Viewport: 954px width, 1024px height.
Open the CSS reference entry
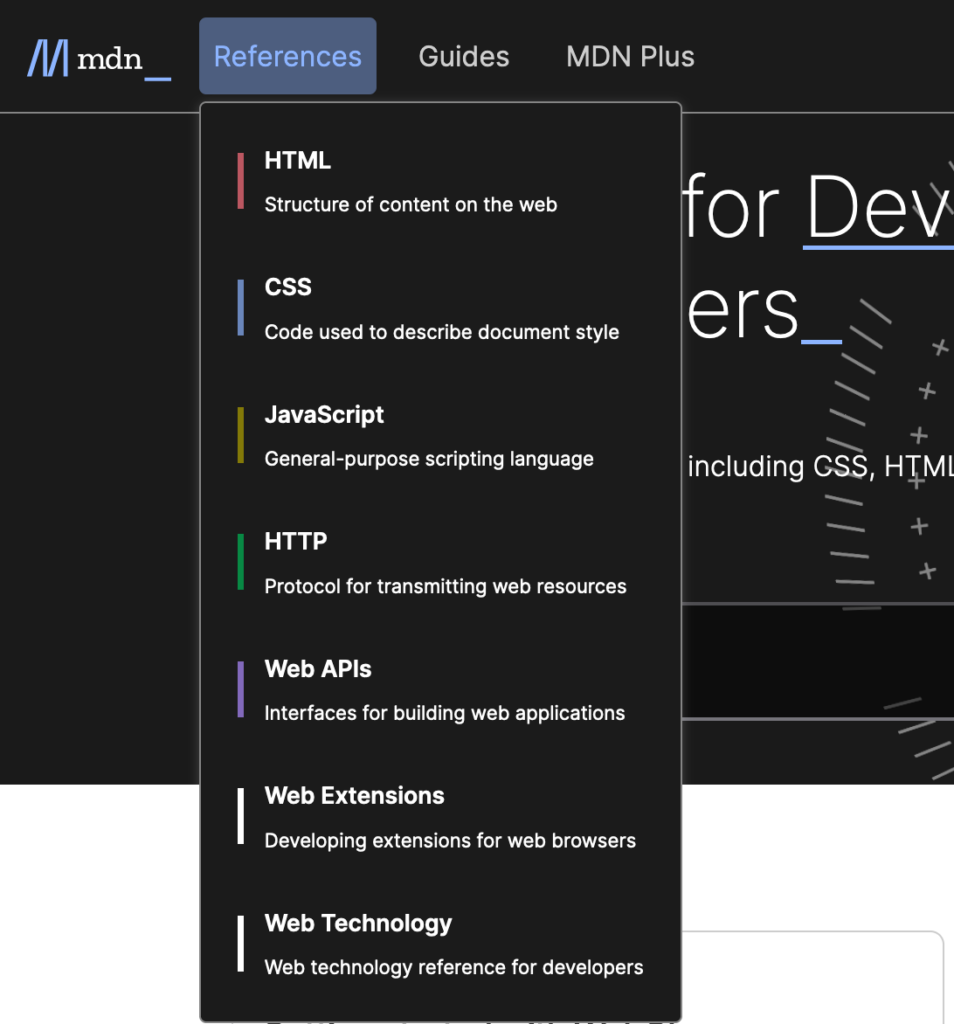click(x=288, y=288)
